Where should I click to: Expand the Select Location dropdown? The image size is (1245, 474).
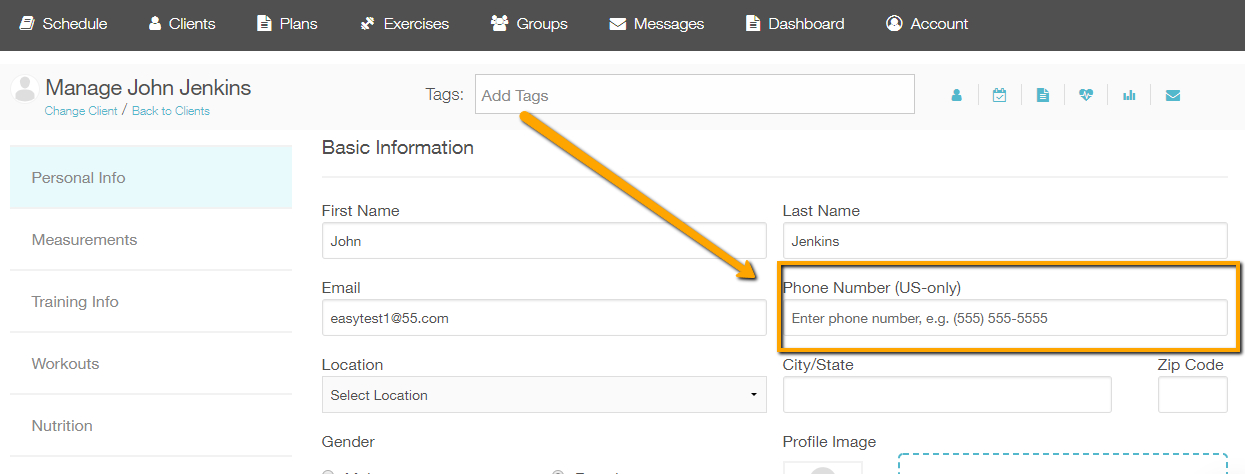point(544,395)
